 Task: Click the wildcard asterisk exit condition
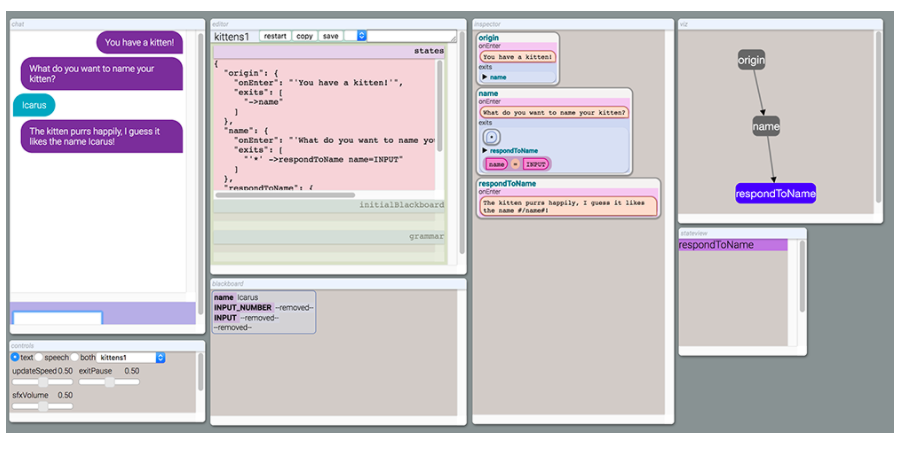tap(491, 137)
